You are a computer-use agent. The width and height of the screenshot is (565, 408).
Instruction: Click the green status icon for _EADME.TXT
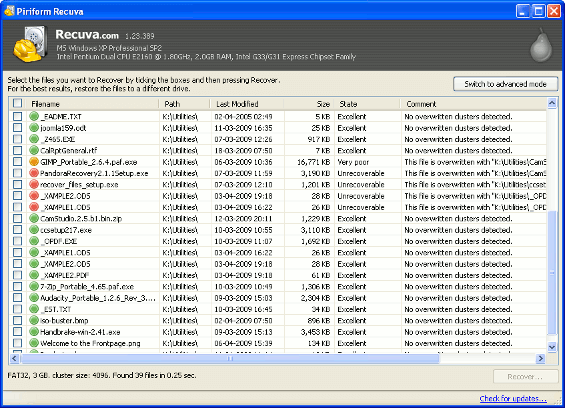coord(34,116)
